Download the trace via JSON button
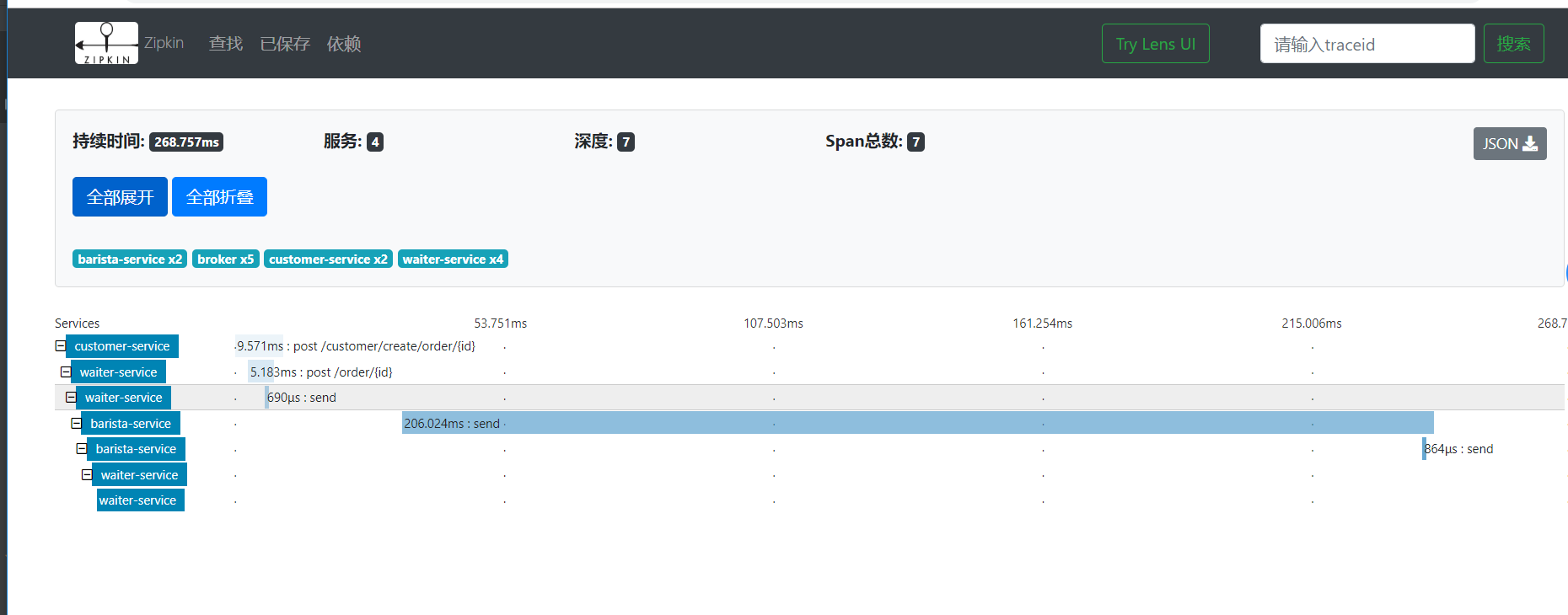Viewport: 1568px width, 615px height. 1510,143
